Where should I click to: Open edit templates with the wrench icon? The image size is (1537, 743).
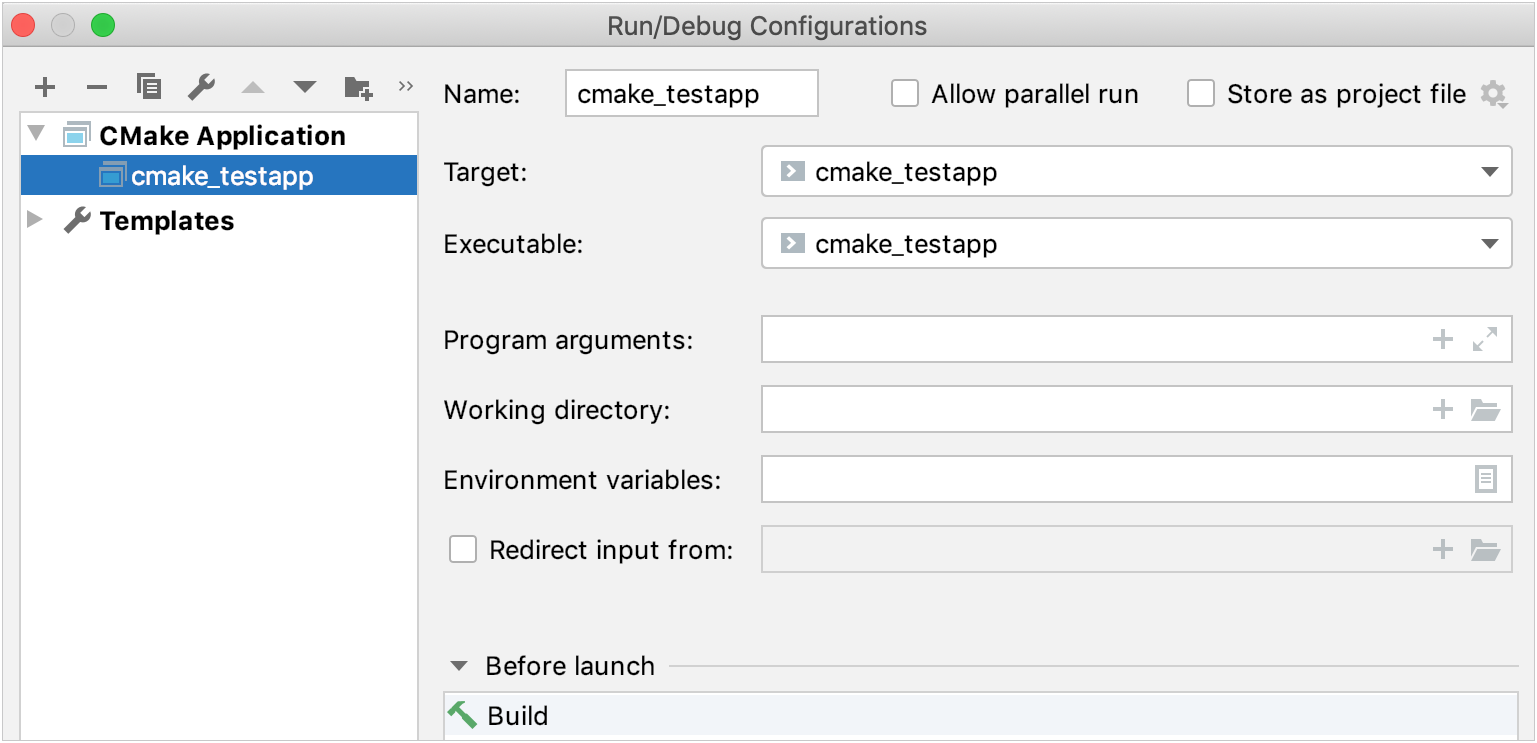coord(200,87)
